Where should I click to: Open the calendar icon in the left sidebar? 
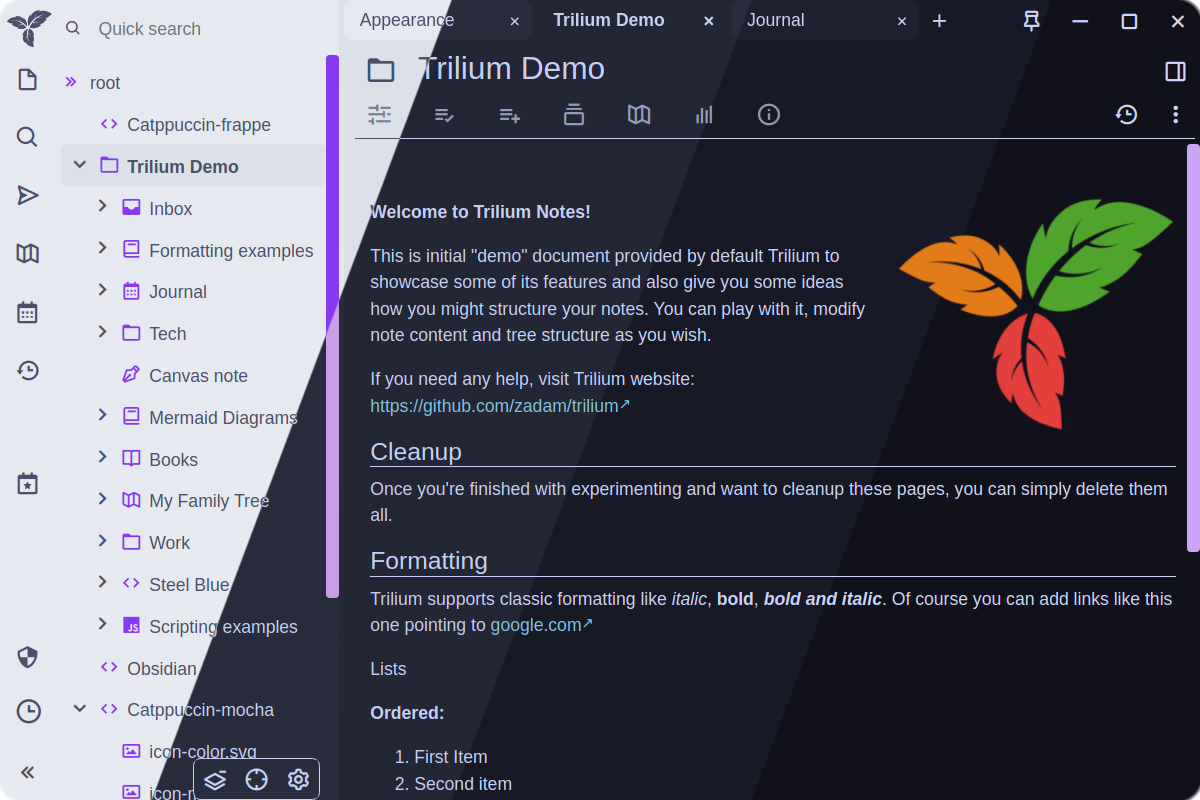point(28,312)
